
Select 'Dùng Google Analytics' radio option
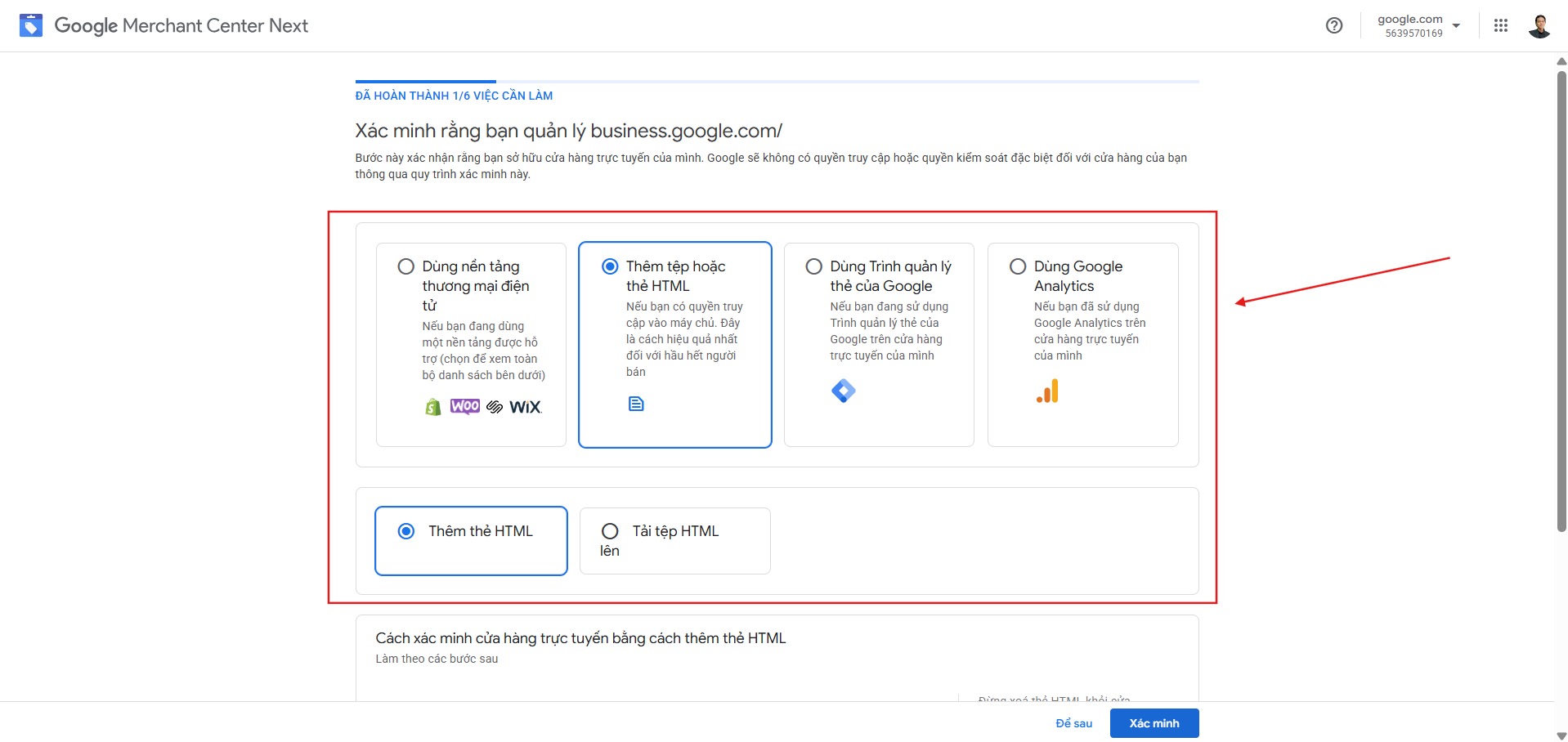[1018, 266]
